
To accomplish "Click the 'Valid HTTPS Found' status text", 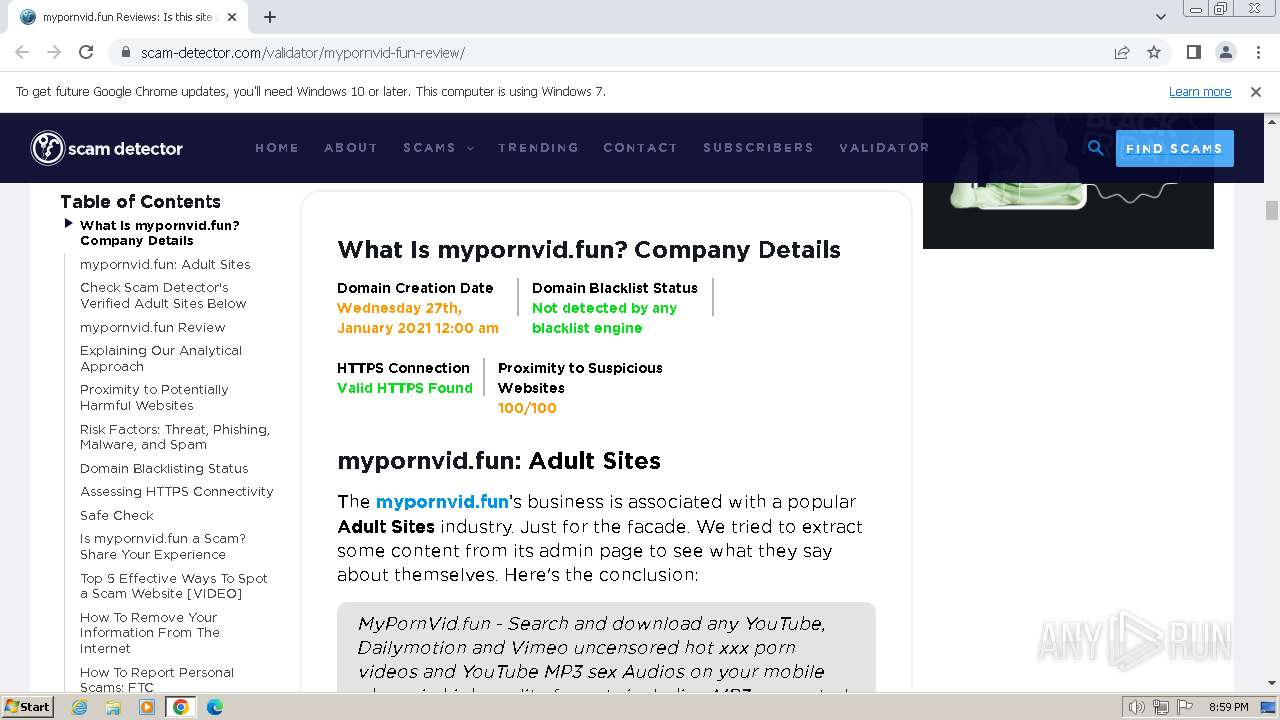I will [x=404, y=388].
